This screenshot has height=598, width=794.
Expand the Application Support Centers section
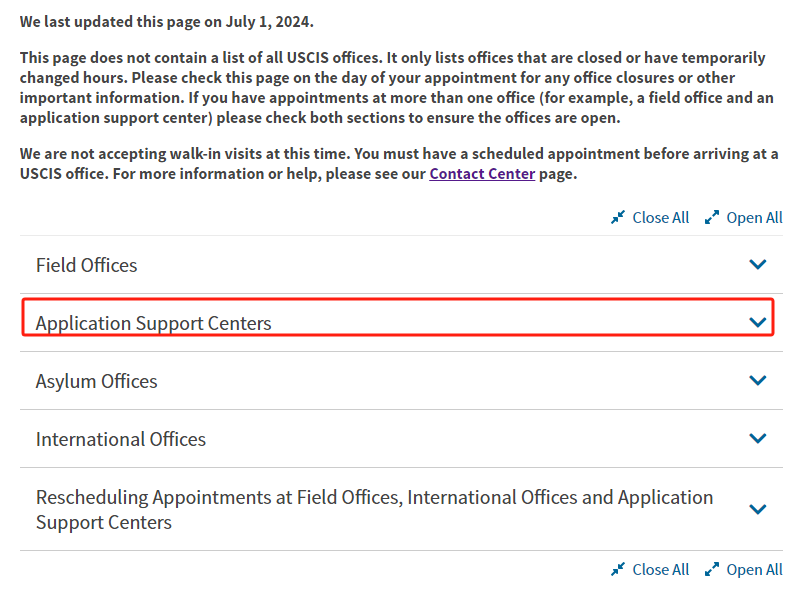pyautogui.click(x=401, y=323)
